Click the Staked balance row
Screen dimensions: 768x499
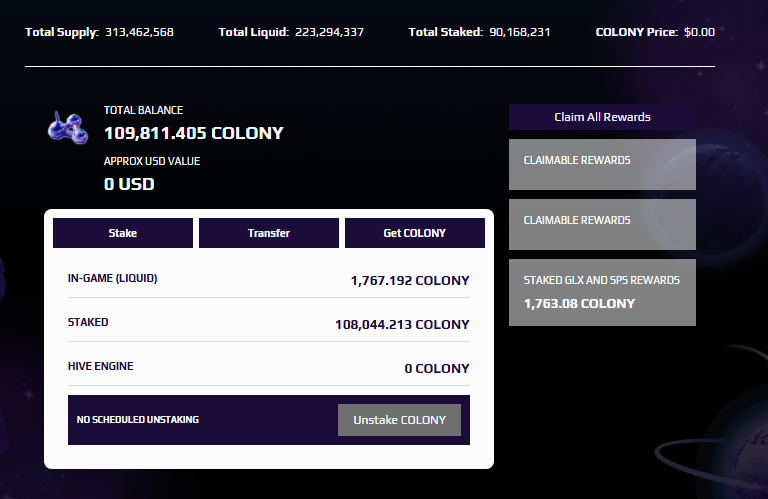pyautogui.click(x=269, y=323)
